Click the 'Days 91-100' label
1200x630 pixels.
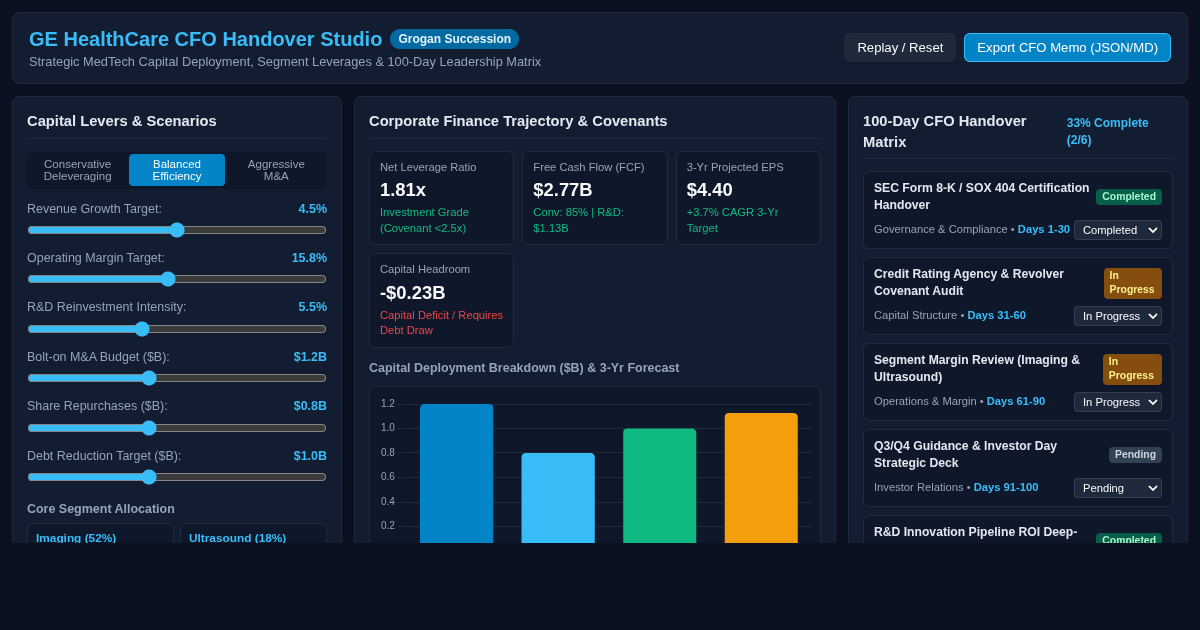click(1006, 487)
